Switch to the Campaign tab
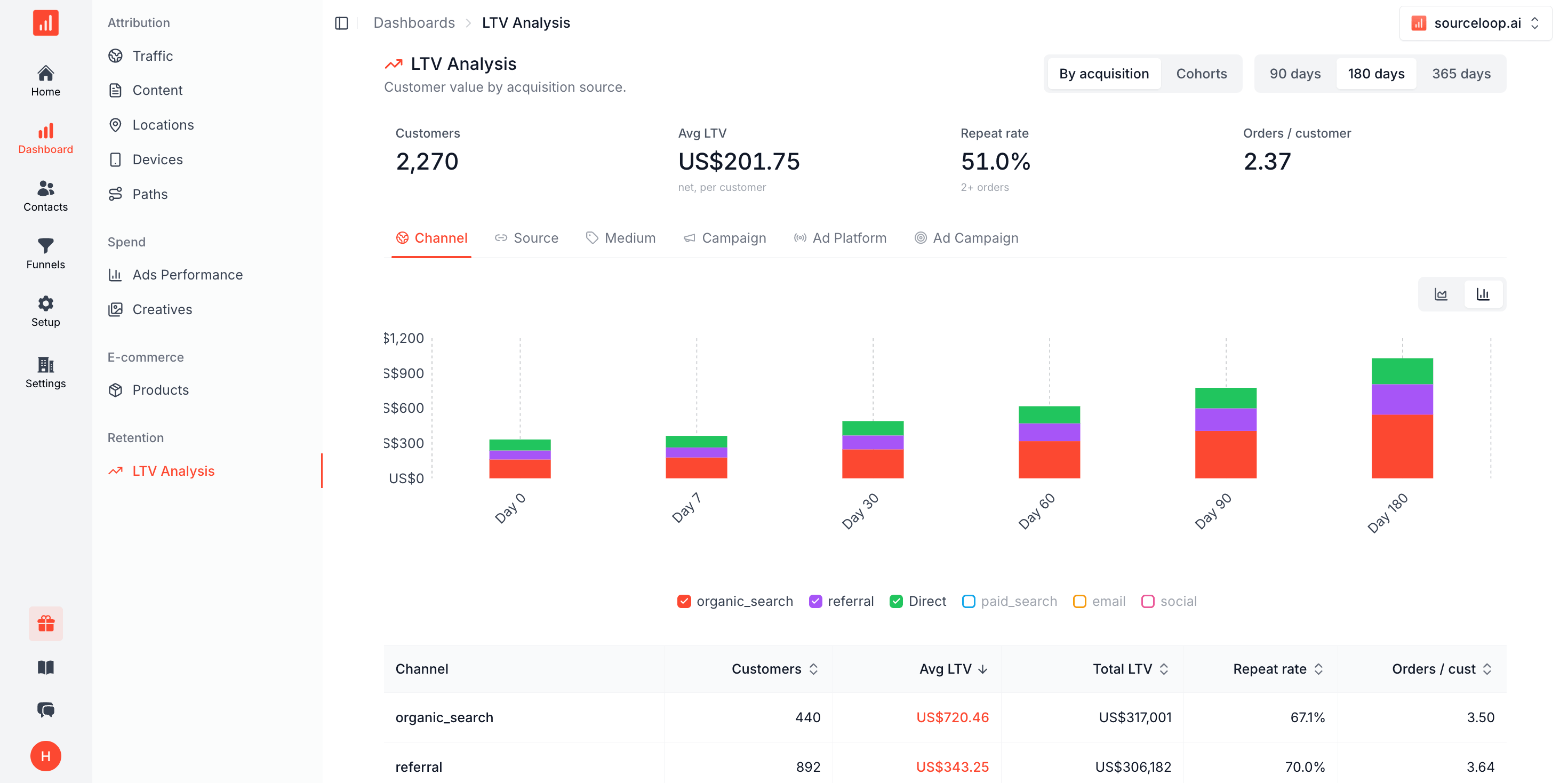This screenshot has height=783, width=1568. coord(724,238)
